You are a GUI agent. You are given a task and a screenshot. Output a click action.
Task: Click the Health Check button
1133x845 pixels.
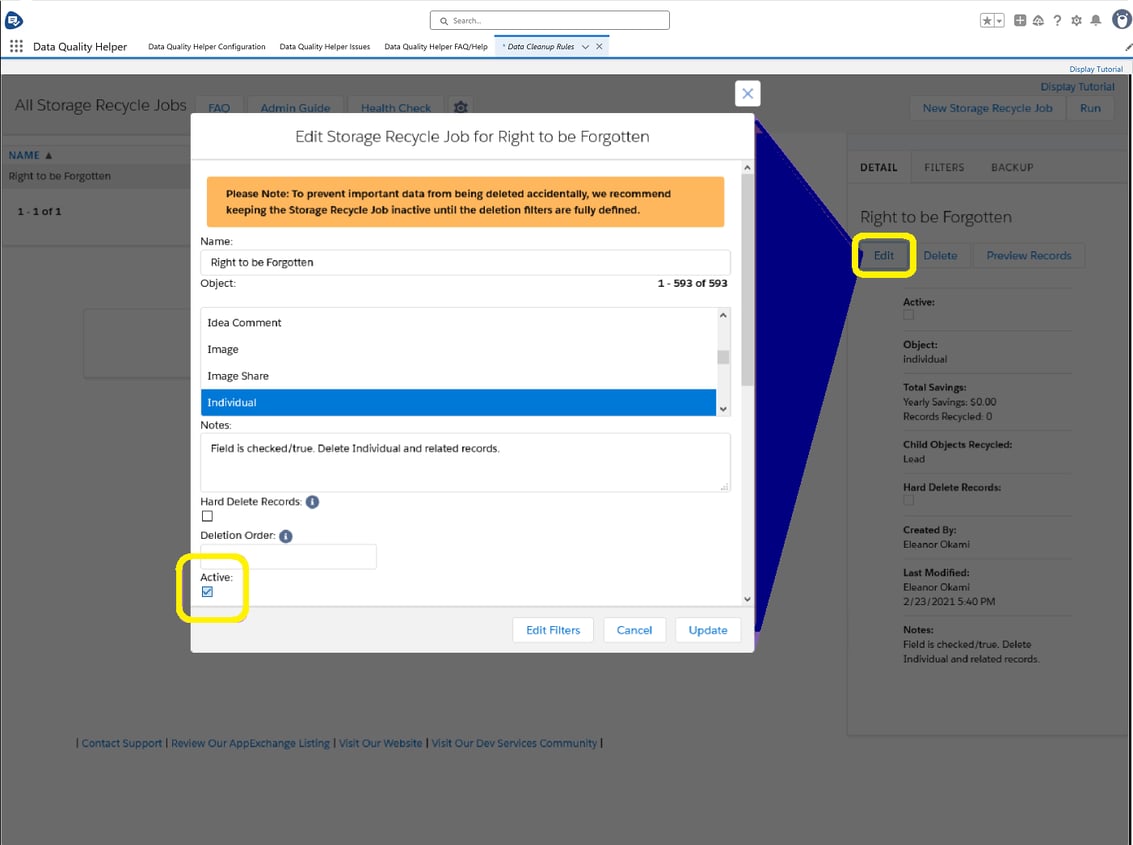[396, 107]
